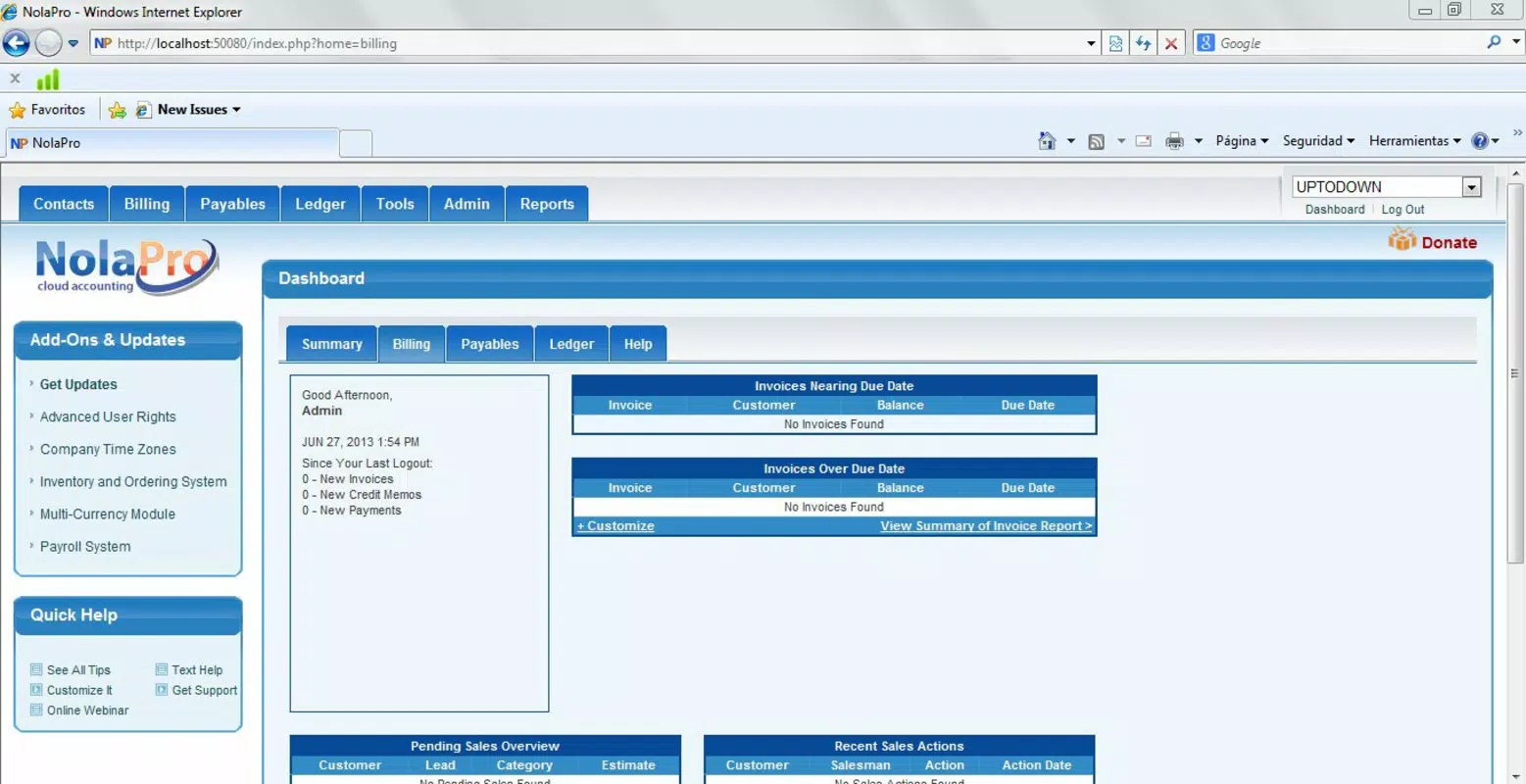The height and width of the screenshot is (784, 1526).
Task: Expand the Home icon dropdown arrow
Action: (x=1070, y=141)
